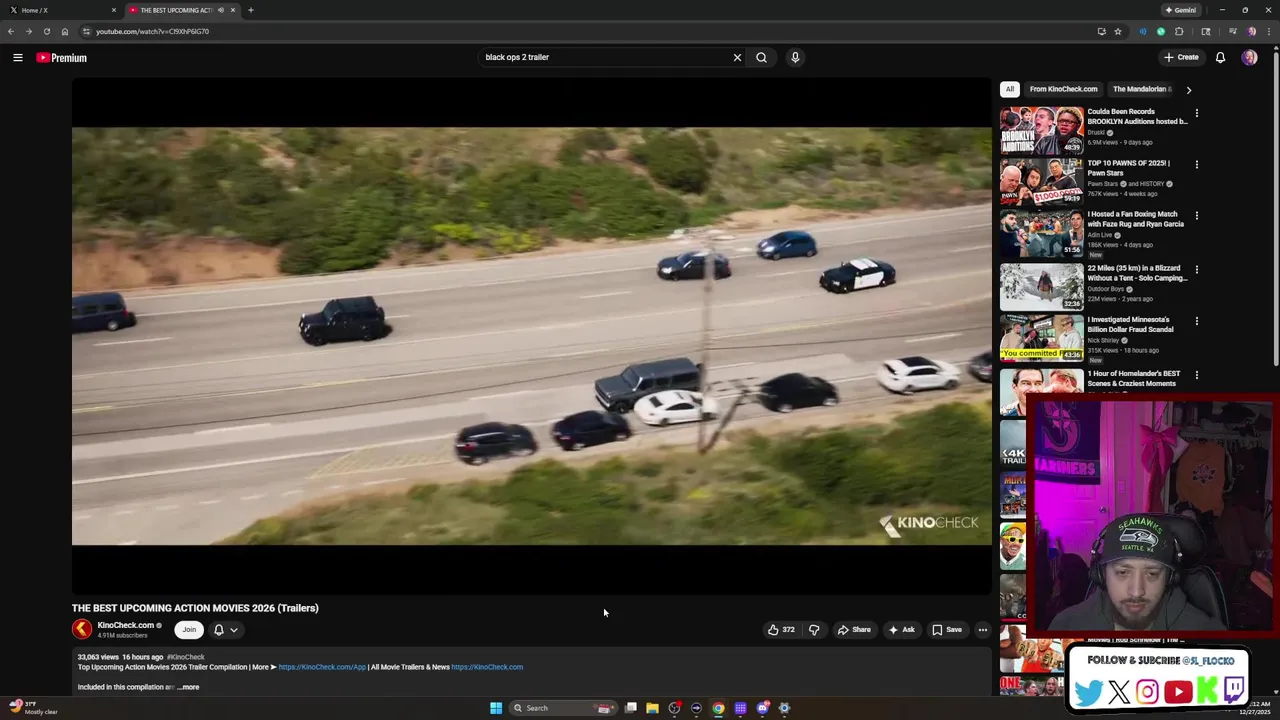The width and height of the screenshot is (1280, 720).
Task: Reload the page
Action: point(46,31)
